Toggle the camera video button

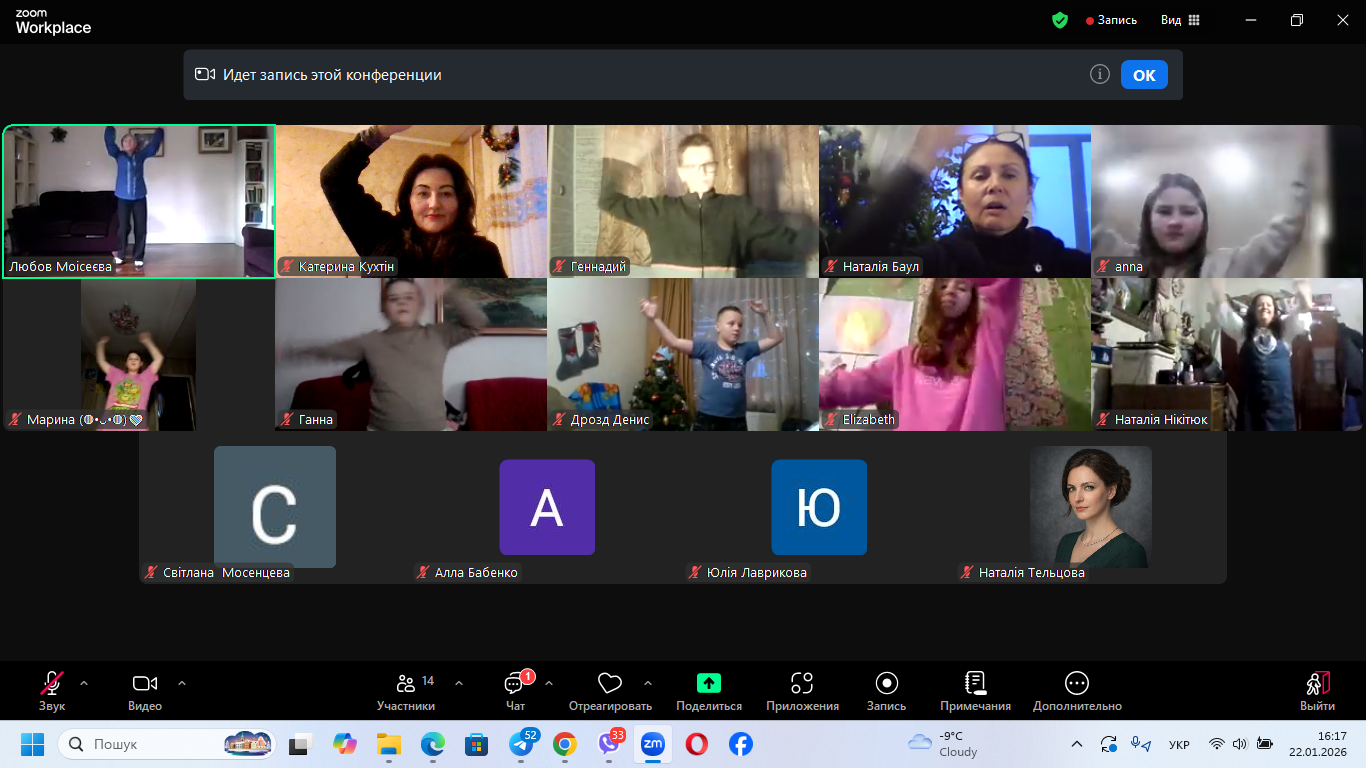point(145,684)
